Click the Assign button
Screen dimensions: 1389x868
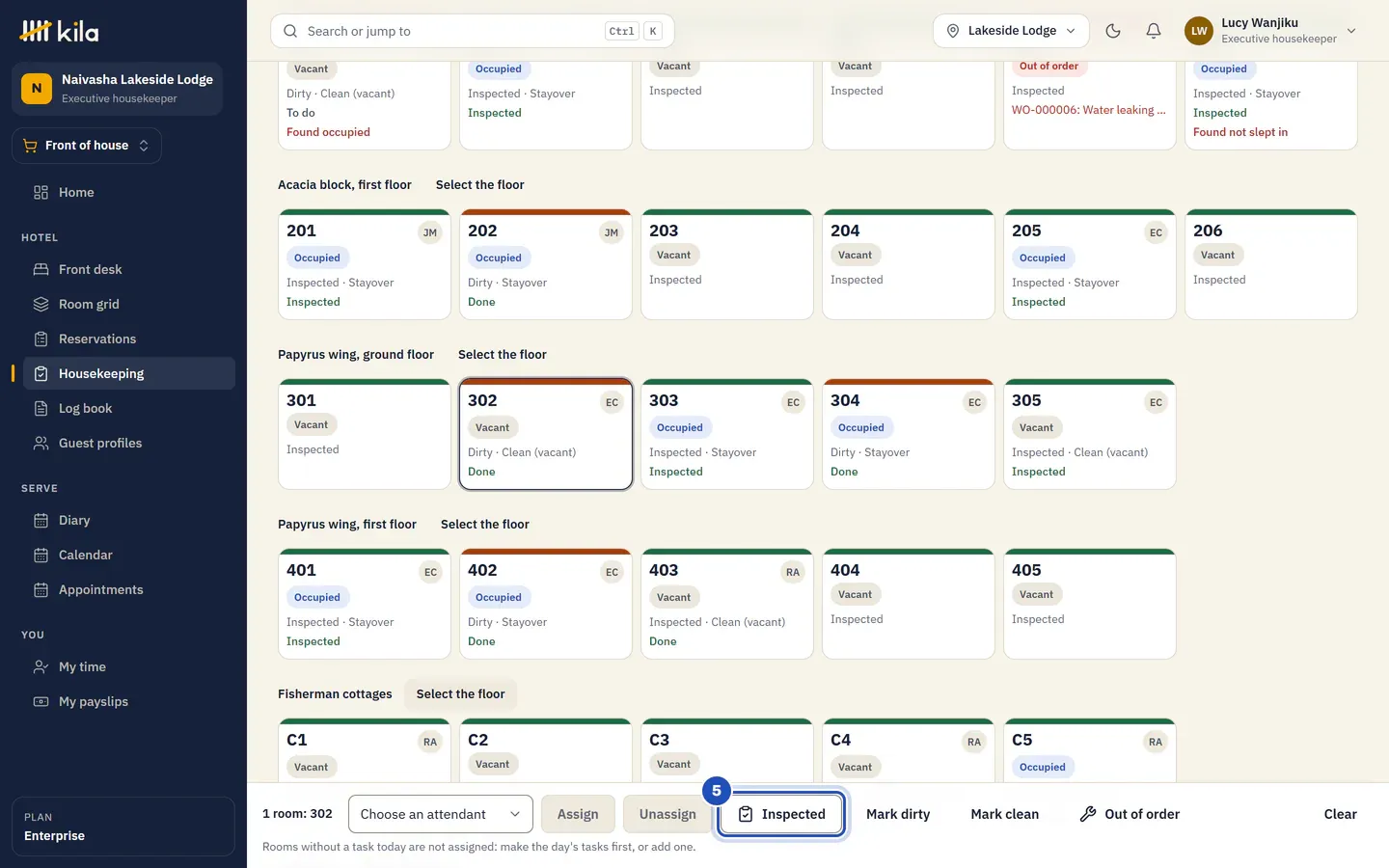click(x=578, y=814)
